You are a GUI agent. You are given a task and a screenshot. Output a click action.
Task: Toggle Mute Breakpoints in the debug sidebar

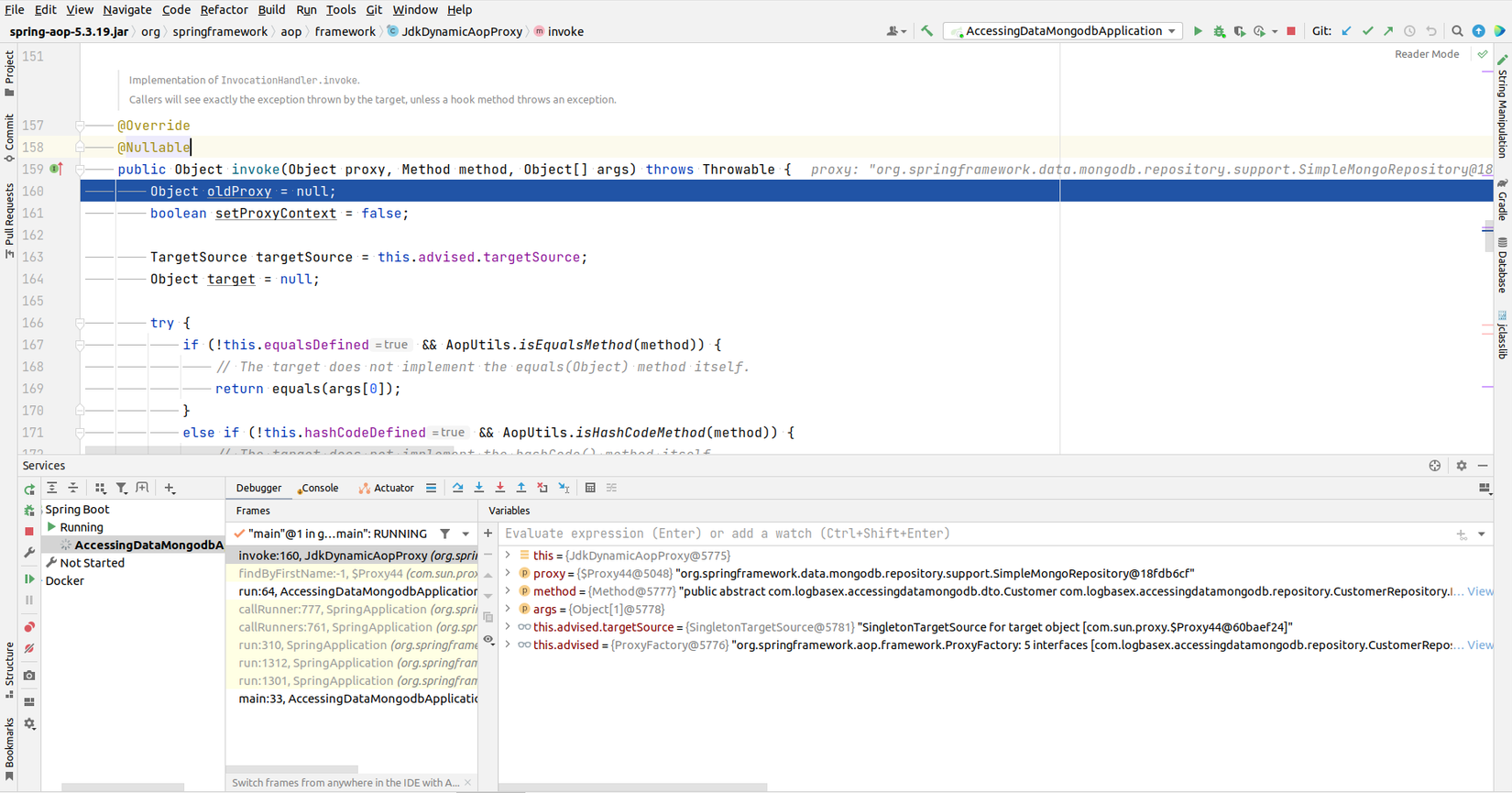(x=29, y=649)
